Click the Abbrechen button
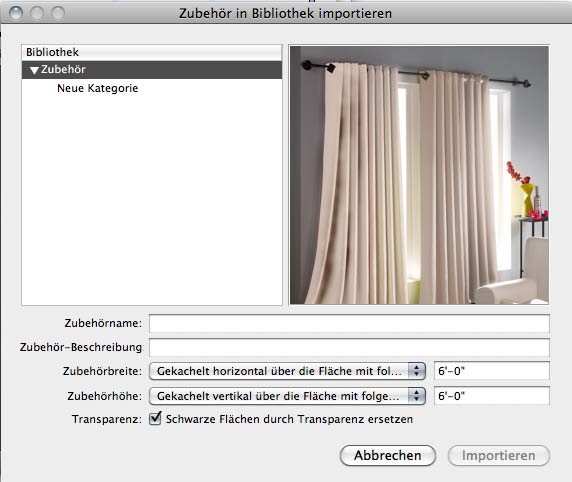 (388, 455)
